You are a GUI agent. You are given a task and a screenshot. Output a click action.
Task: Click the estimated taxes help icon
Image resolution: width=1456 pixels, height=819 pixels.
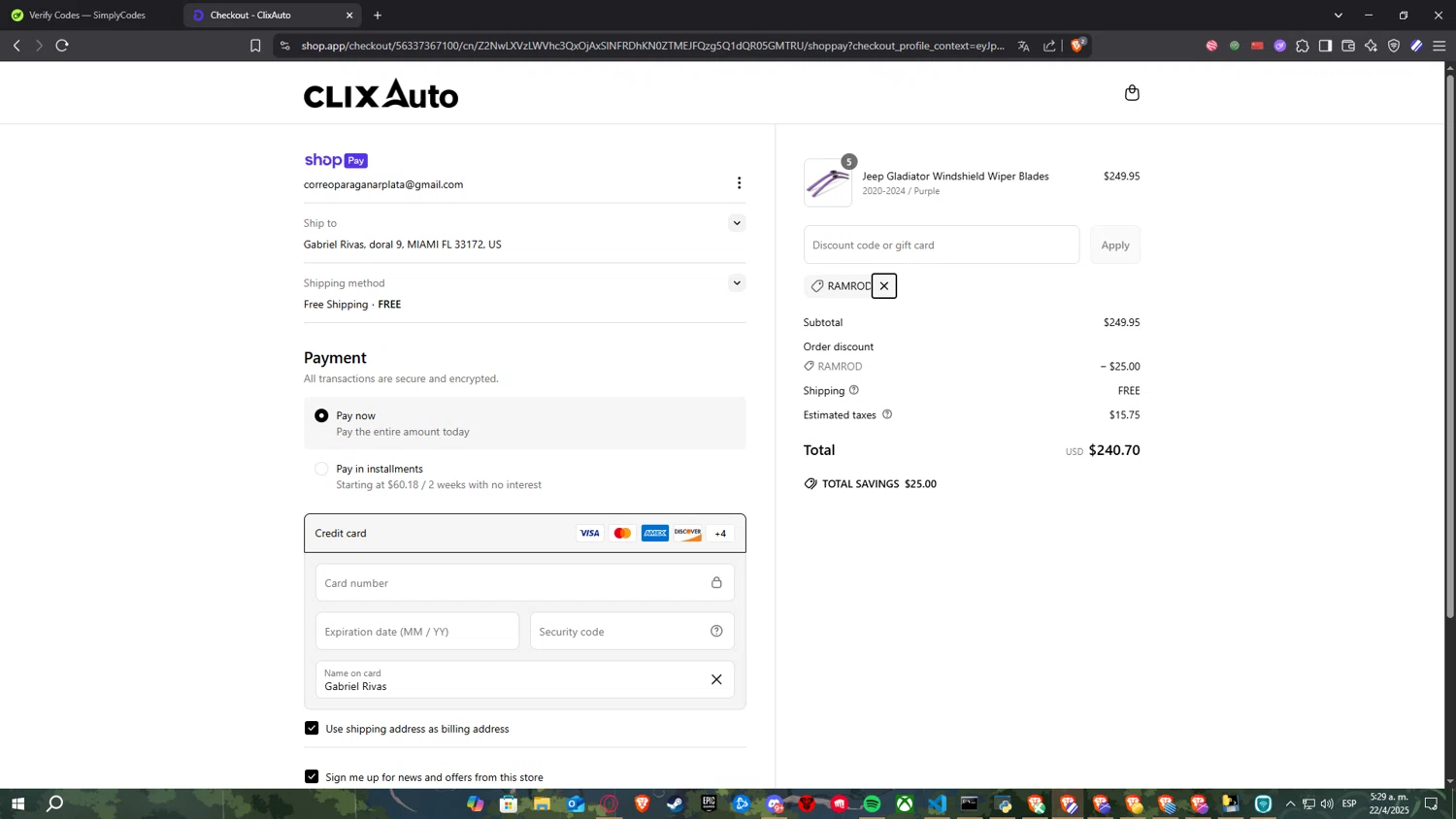click(x=887, y=414)
